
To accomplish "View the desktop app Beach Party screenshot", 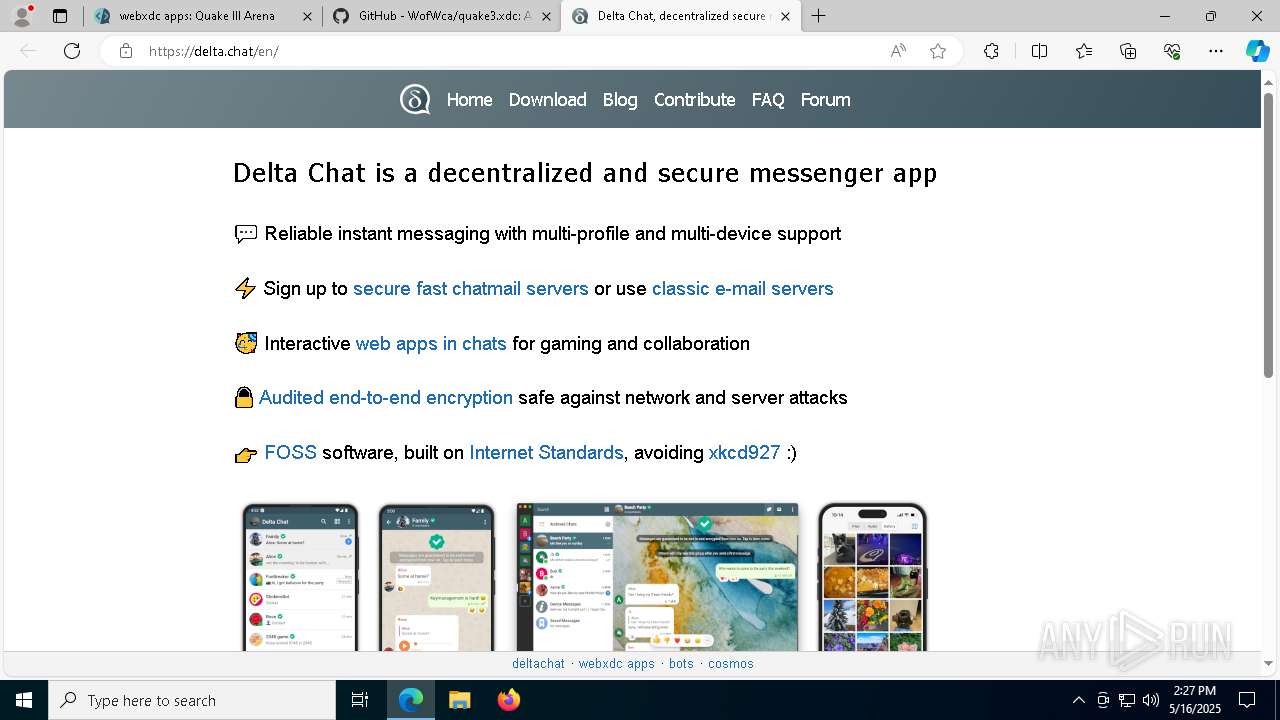I will tap(657, 577).
